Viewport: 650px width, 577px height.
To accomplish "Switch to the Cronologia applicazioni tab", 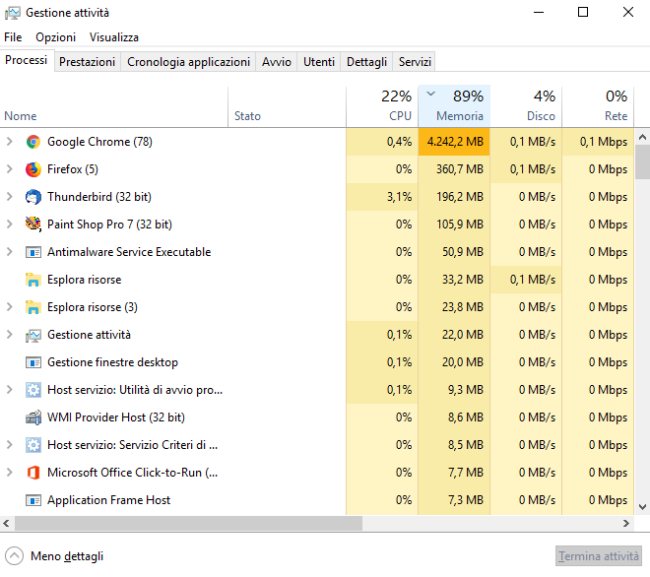I will (188, 62).
